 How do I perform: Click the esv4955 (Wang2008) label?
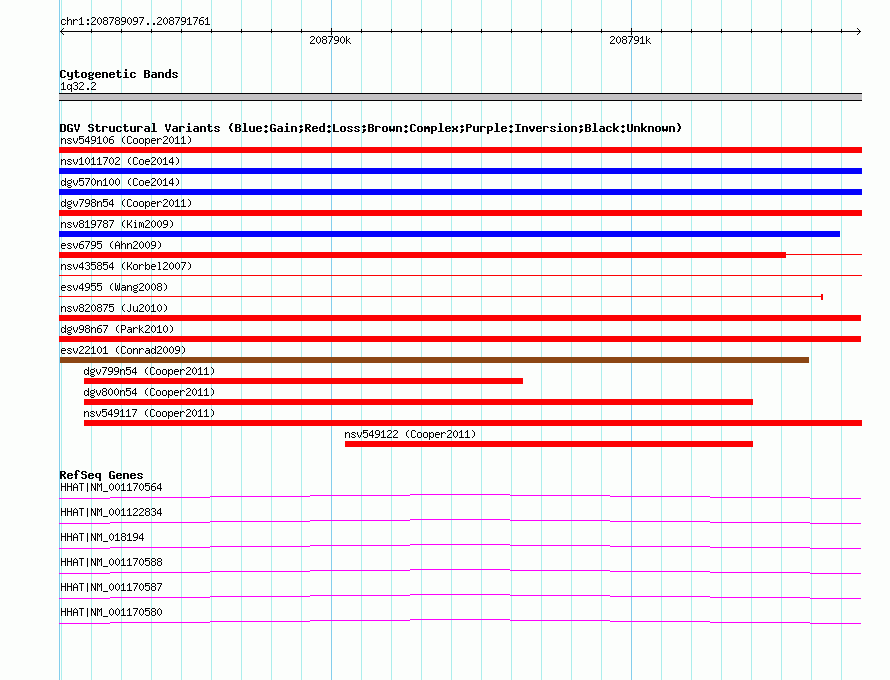(114, 287)
